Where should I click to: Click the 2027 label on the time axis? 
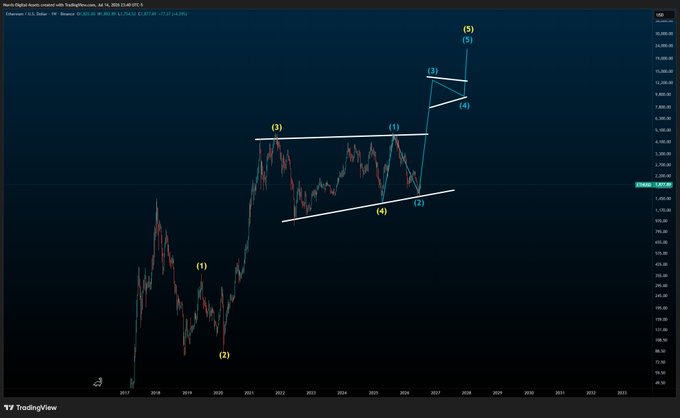[435, 393]
